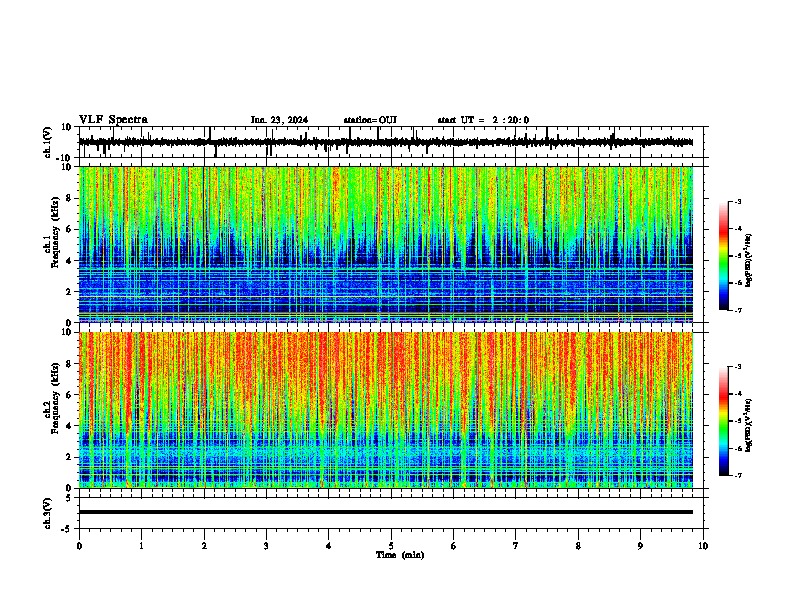The height and width of the screenshot is (612, 792).
Task: Click the -3 tick on ch.2 colorbar
Action: 737,367
